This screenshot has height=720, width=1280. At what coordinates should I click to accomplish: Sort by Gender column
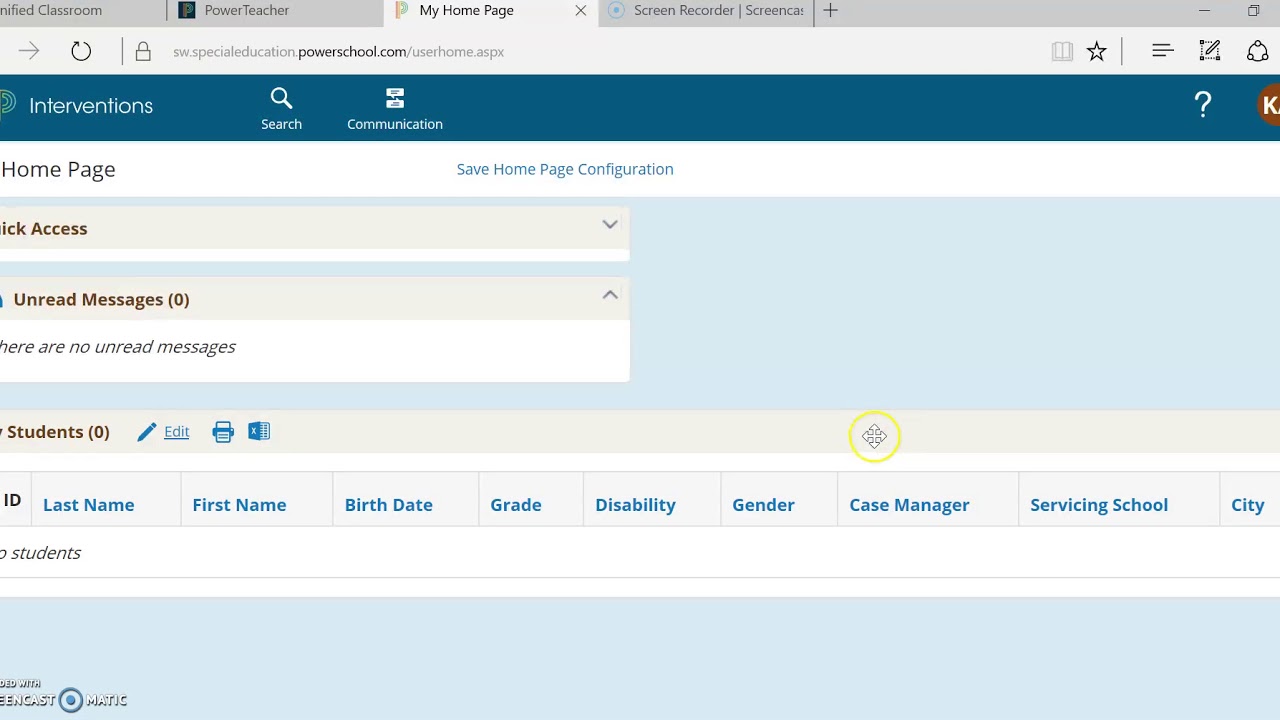pyautogui.click(x=763, y=505)
